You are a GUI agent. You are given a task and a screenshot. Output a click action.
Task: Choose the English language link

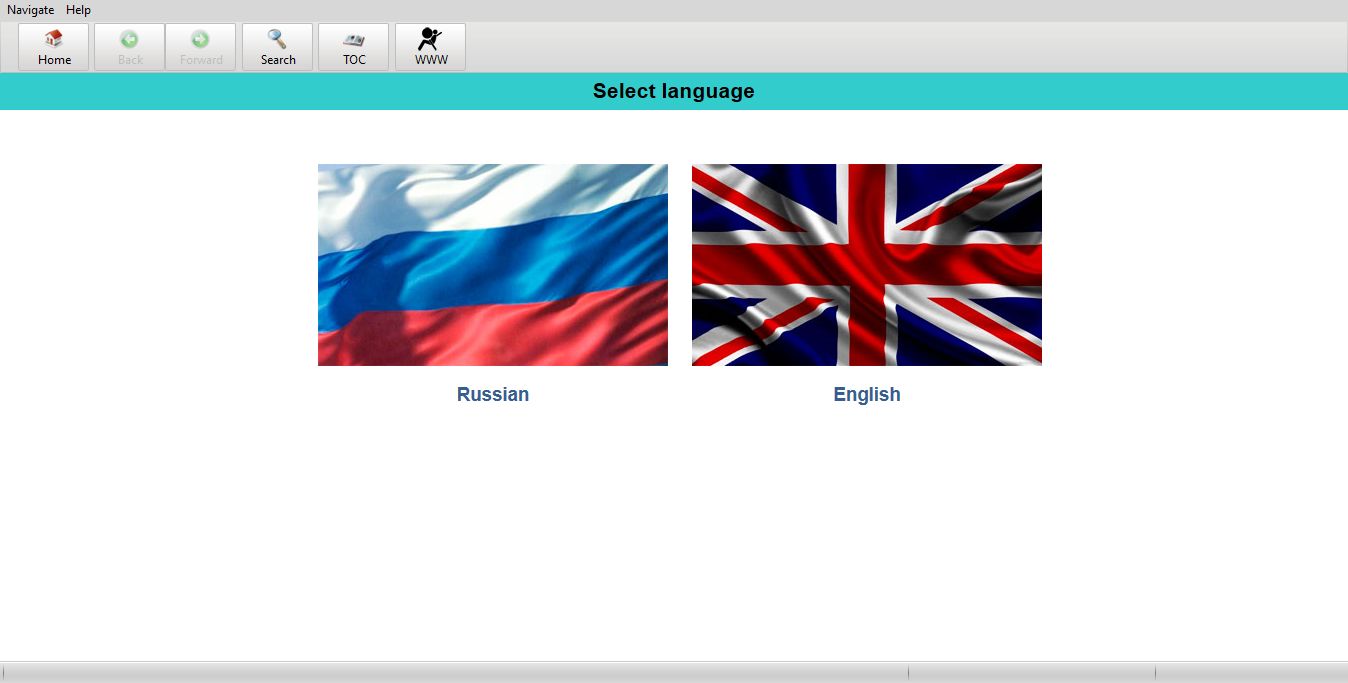click(x=867, y=394)
